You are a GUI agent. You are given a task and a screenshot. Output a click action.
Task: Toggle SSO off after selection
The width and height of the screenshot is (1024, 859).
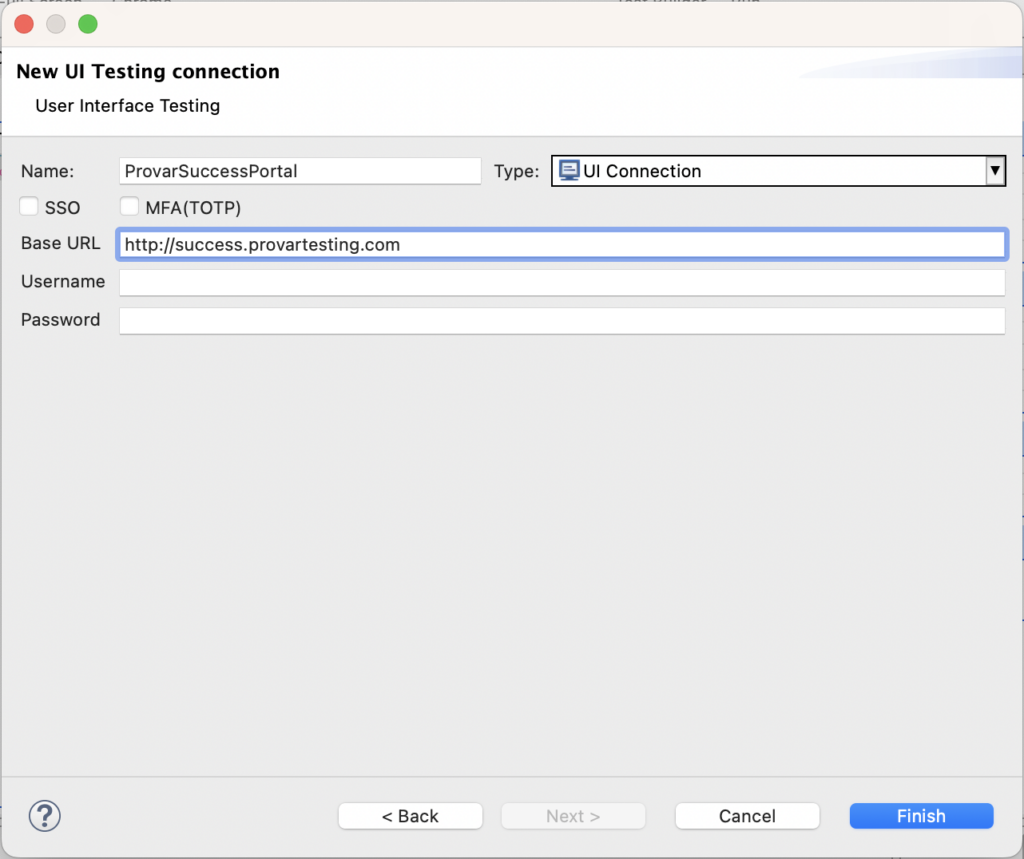point(27,207)
